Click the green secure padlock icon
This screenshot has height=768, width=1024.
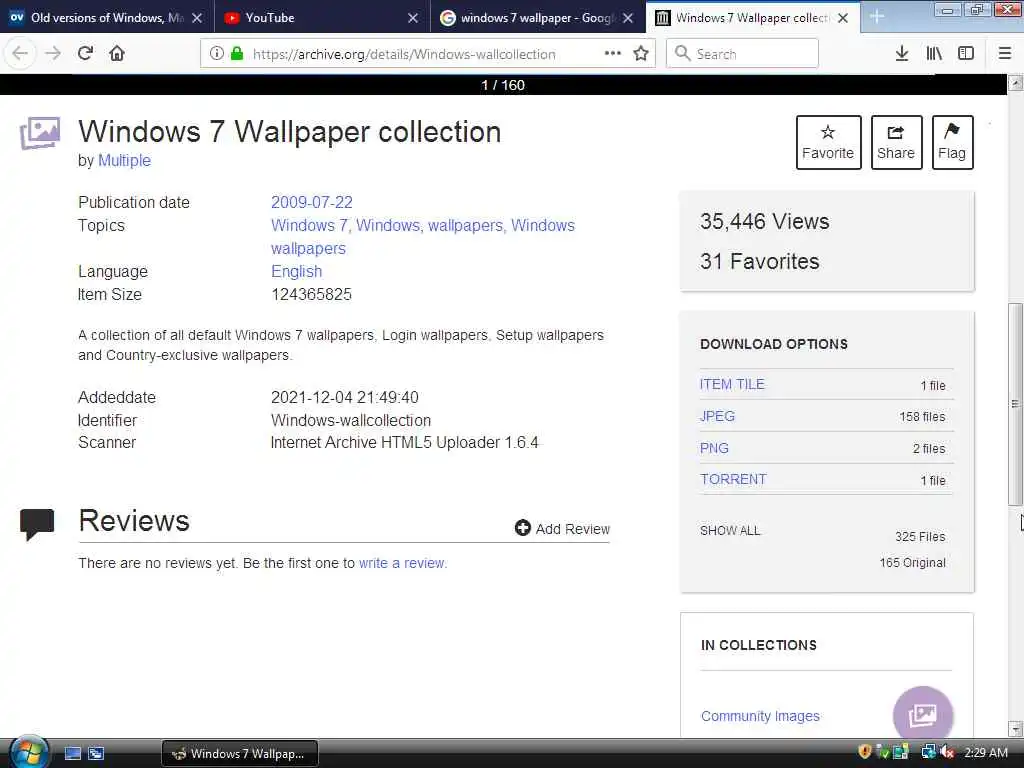[237, 54]
